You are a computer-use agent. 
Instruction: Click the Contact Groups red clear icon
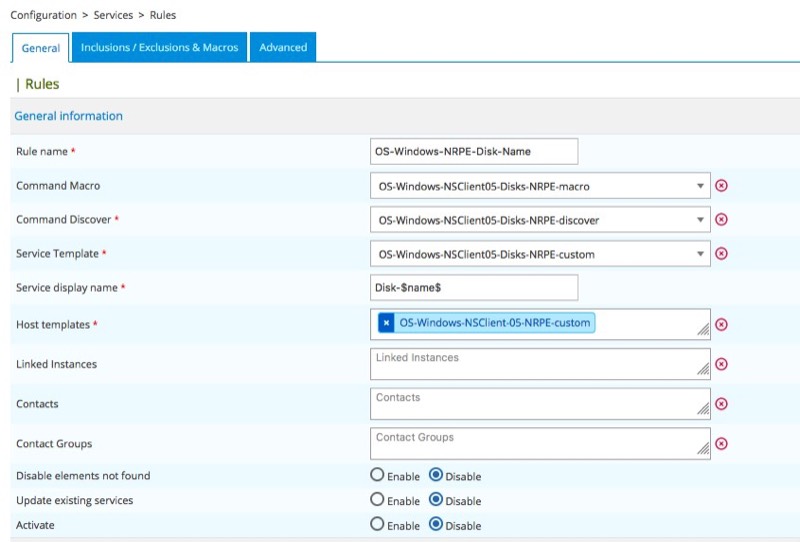(x=721, y=444)
